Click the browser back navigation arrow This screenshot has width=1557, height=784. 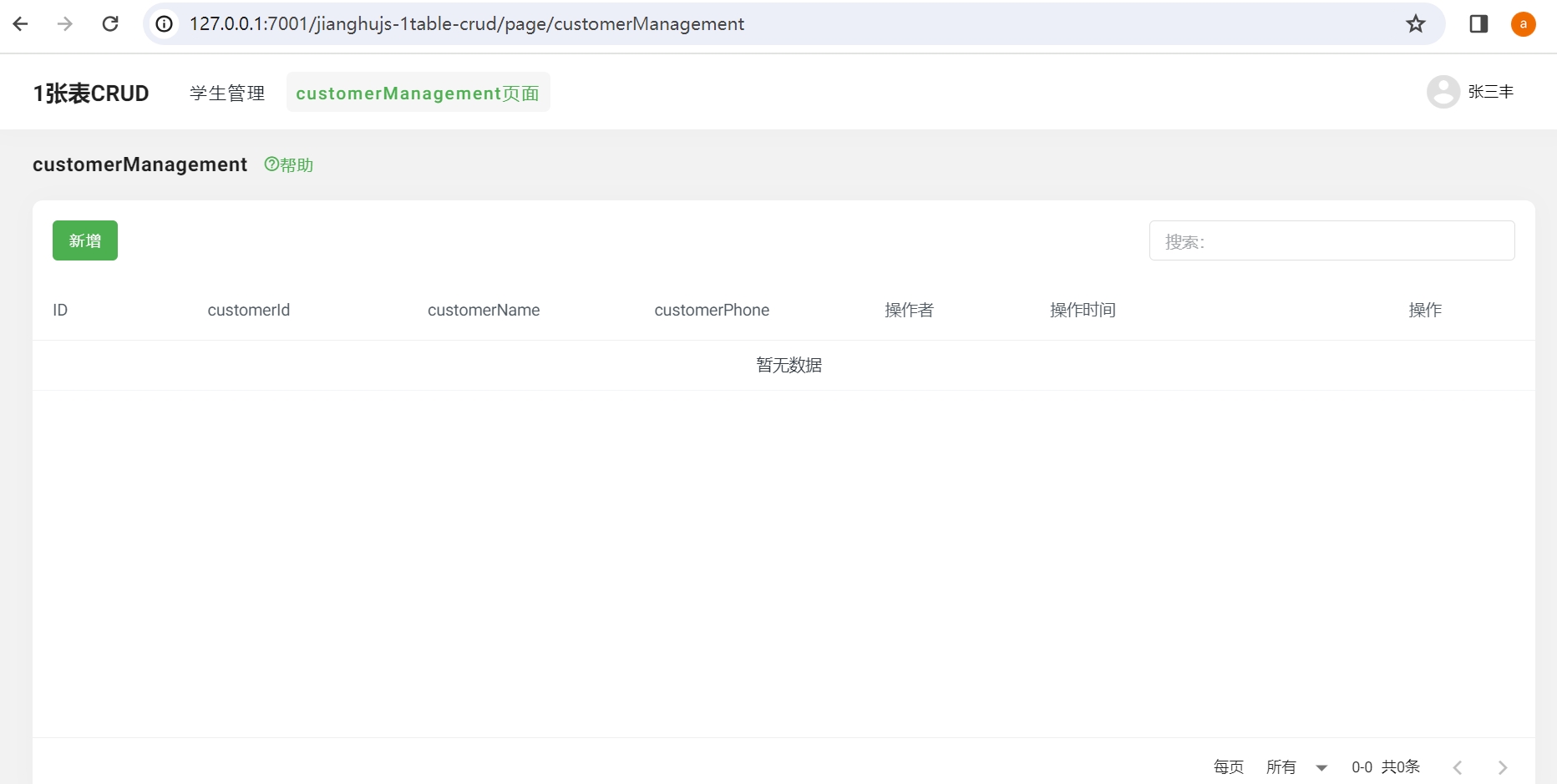coord(21,23)
